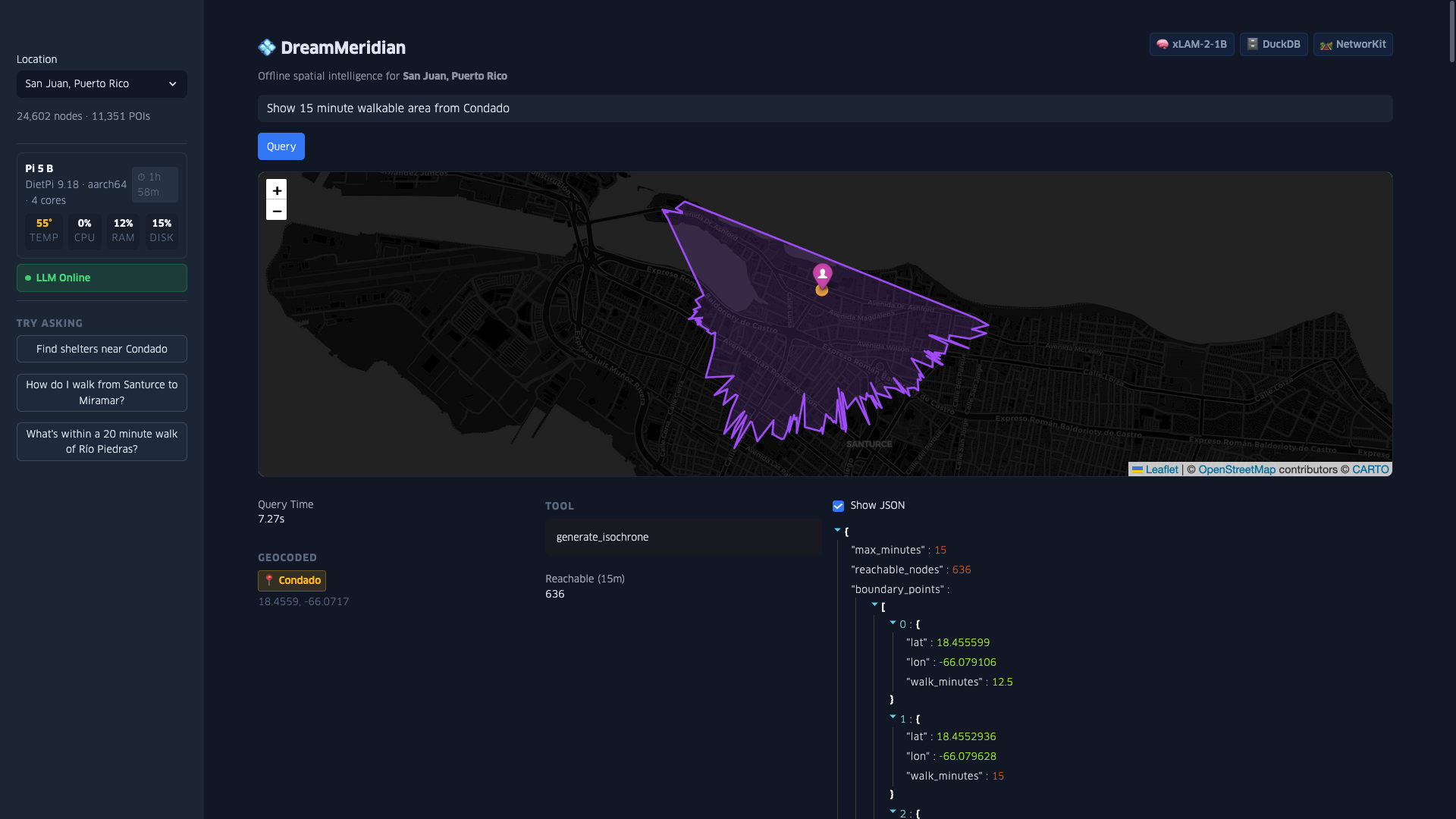Collapse the boundary_points array in the JSON

877,605
